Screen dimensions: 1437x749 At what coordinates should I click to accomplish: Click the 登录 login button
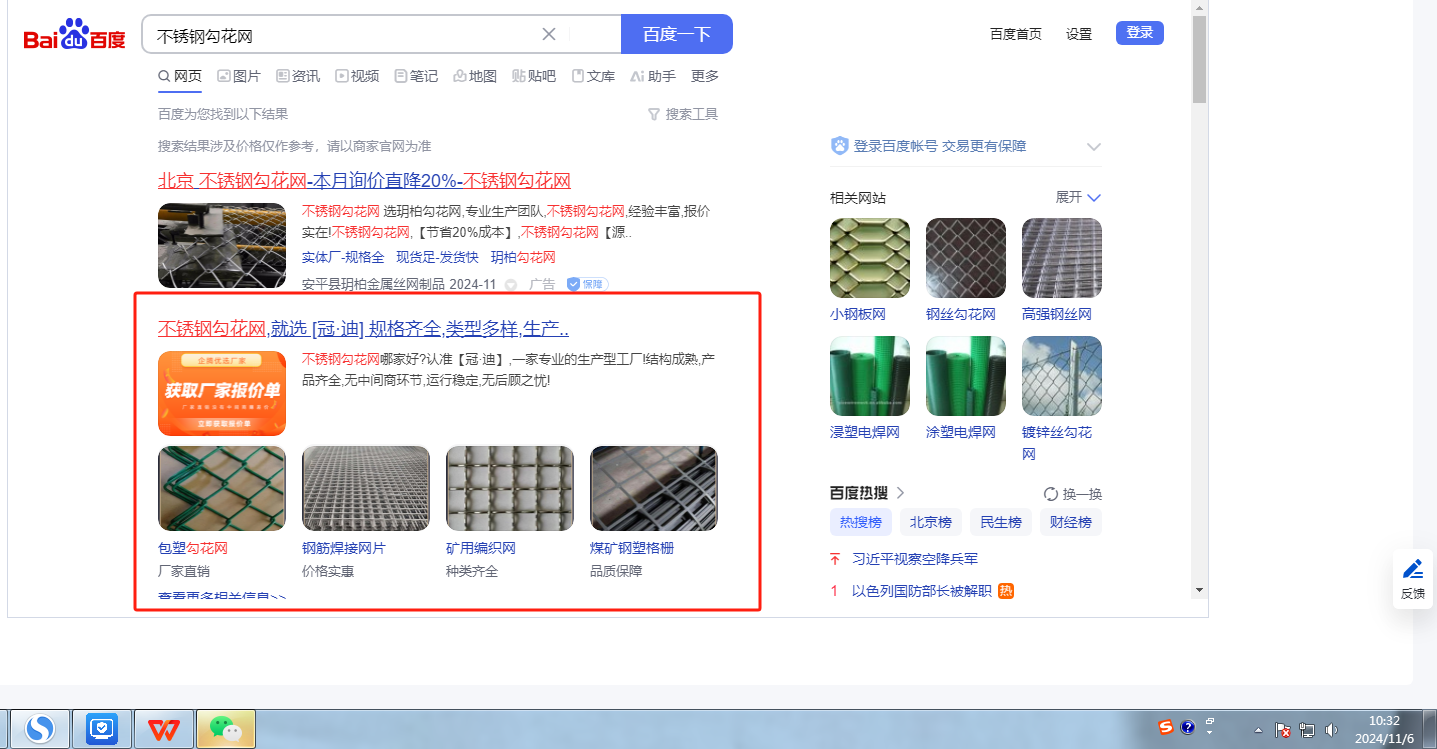pyautogui.click(x=1140, y=33)
